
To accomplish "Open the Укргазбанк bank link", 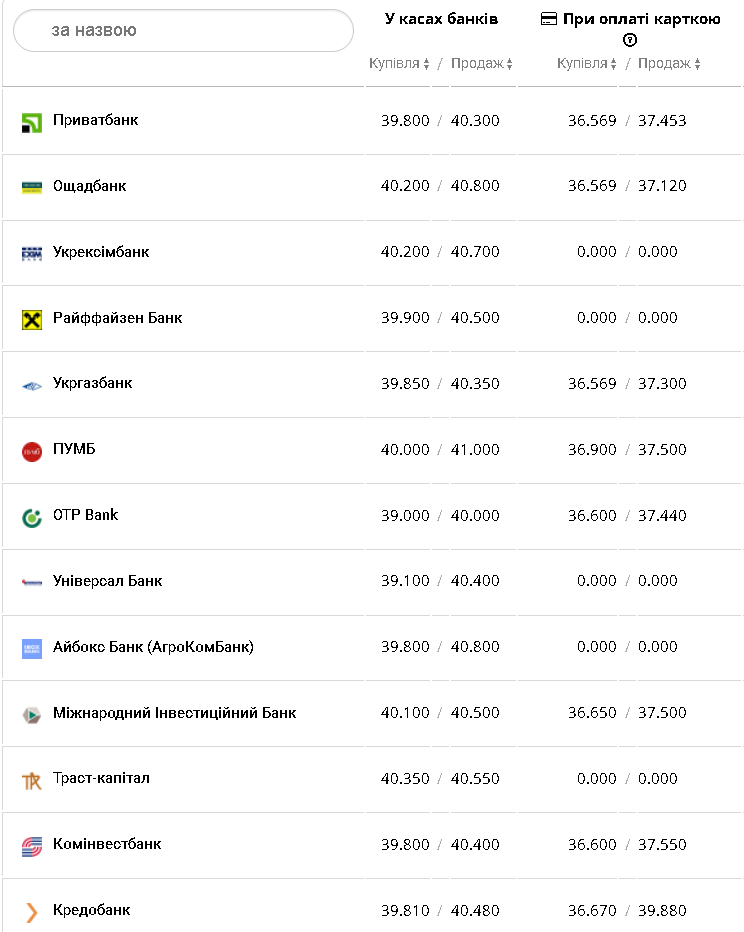I will click(92, 383).
